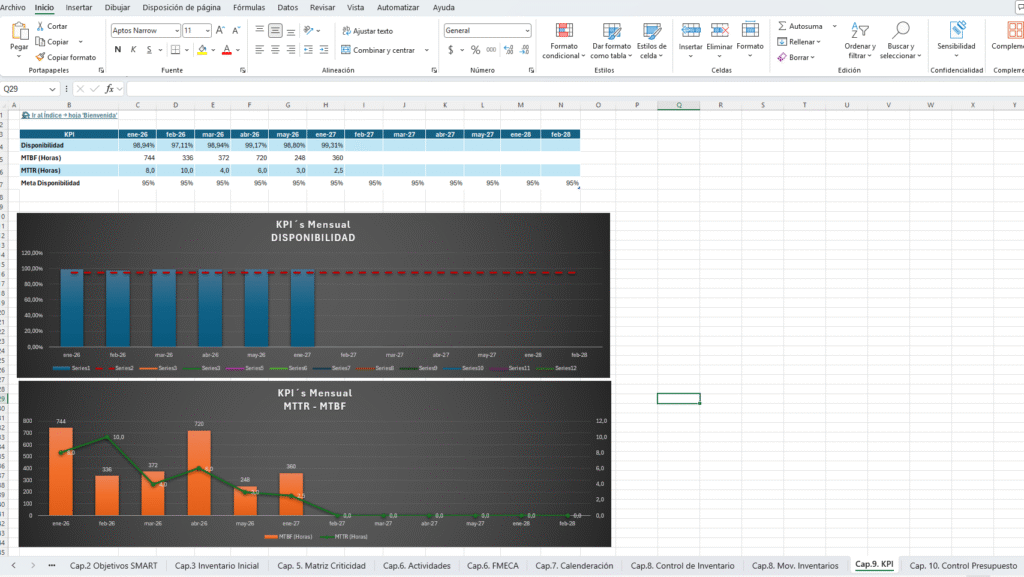Viewport: 1024px width, 577px height.
Task: Center text horizontally
Action: point(275,50)
